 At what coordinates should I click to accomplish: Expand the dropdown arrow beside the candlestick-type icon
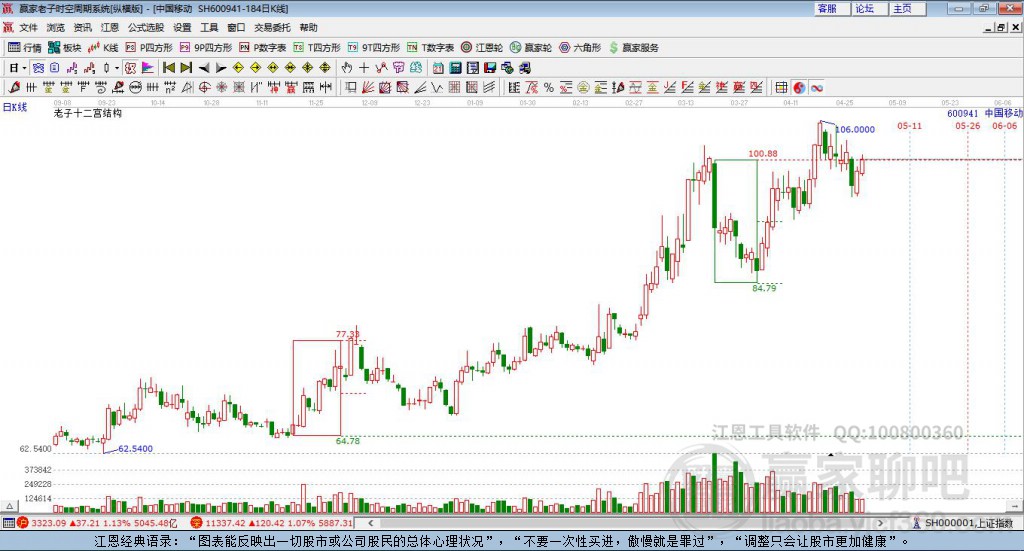(117, 68)
